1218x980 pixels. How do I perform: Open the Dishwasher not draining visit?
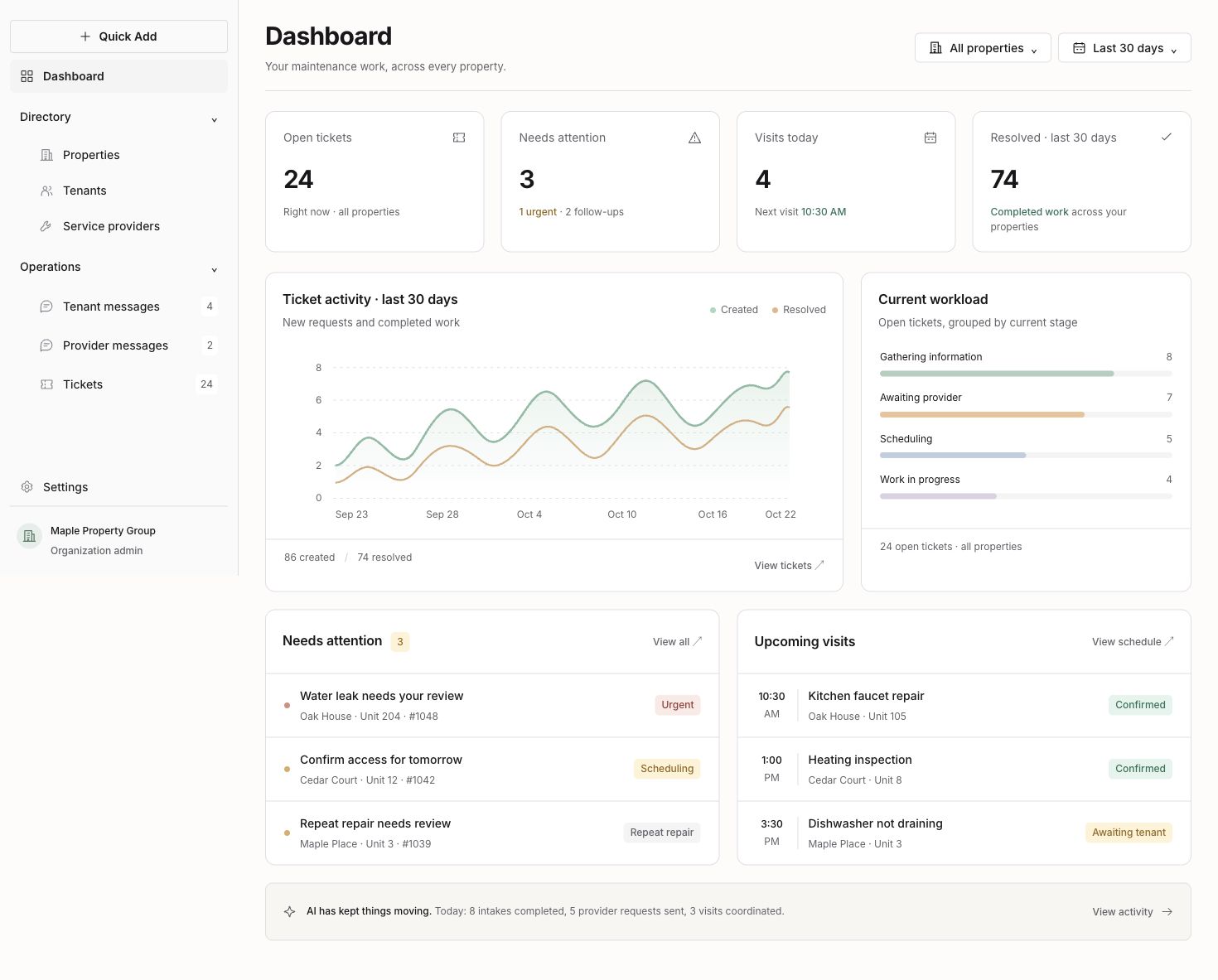pos(964,833)
